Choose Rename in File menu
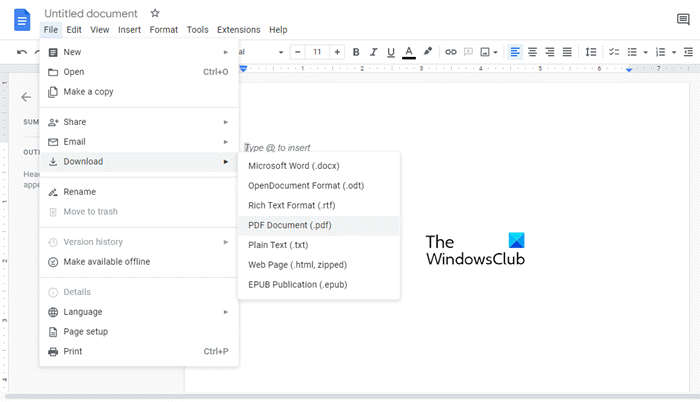Screen dimensions: 700x402 pyautogui.click(x=139, y=192)
